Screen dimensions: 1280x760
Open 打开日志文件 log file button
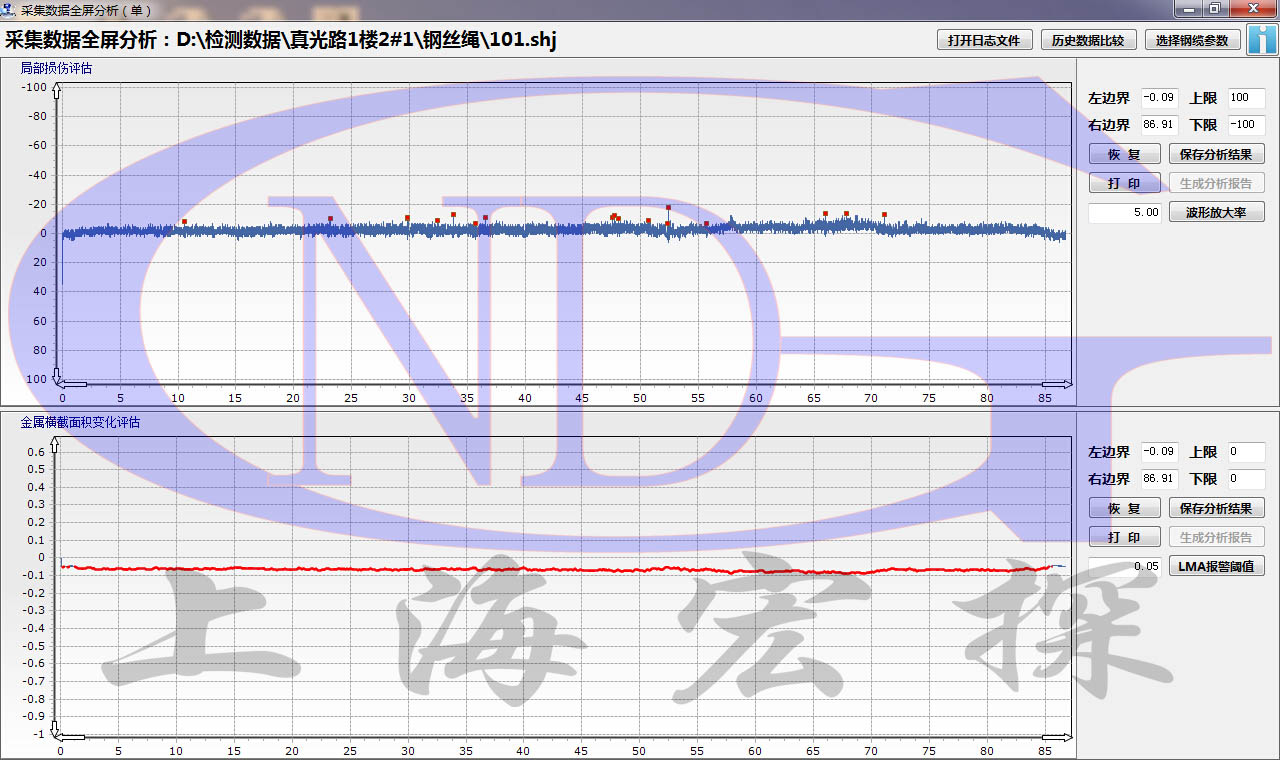(x=984, y=40)
